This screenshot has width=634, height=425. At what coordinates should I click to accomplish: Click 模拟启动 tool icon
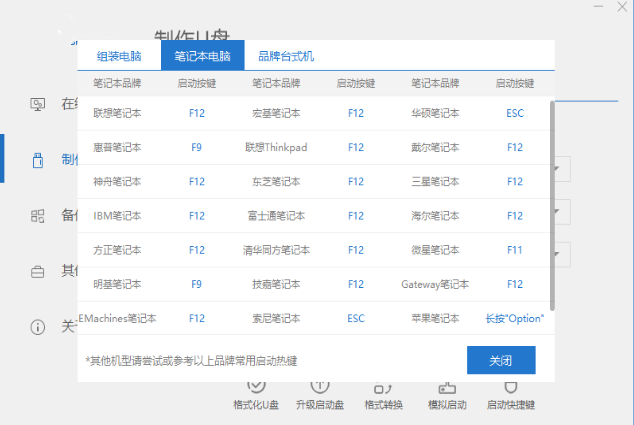point(447,388)
